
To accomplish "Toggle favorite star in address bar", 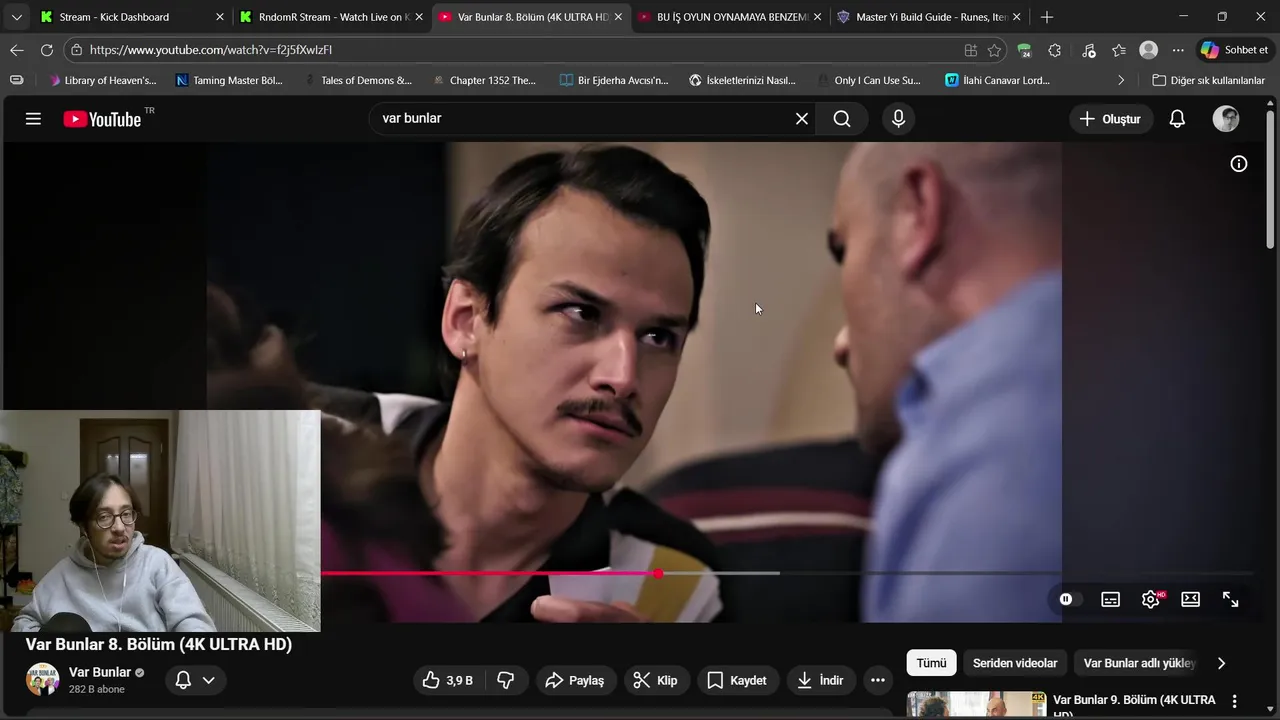I will [x=994, y=50].
